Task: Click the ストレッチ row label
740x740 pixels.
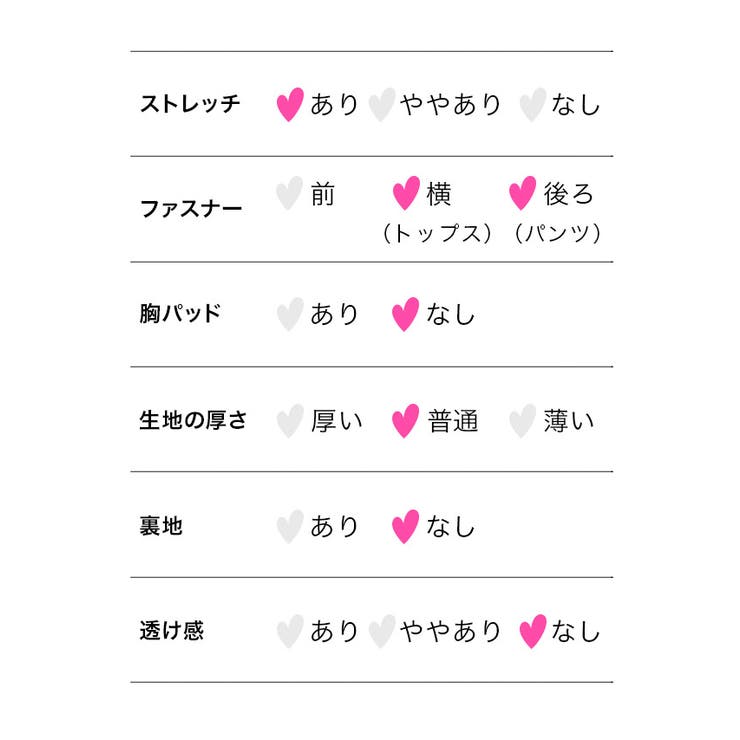Action: [190, 104]
